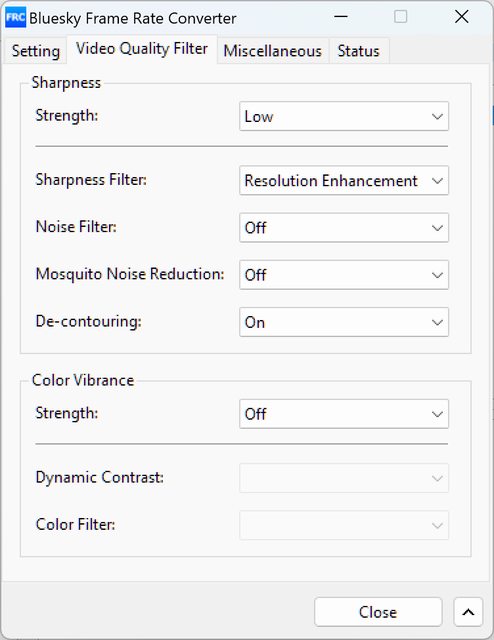Click the chevron arrow of De-contouring box
Image resolution: width=494 pixels, height=640 pixels.
437,322
